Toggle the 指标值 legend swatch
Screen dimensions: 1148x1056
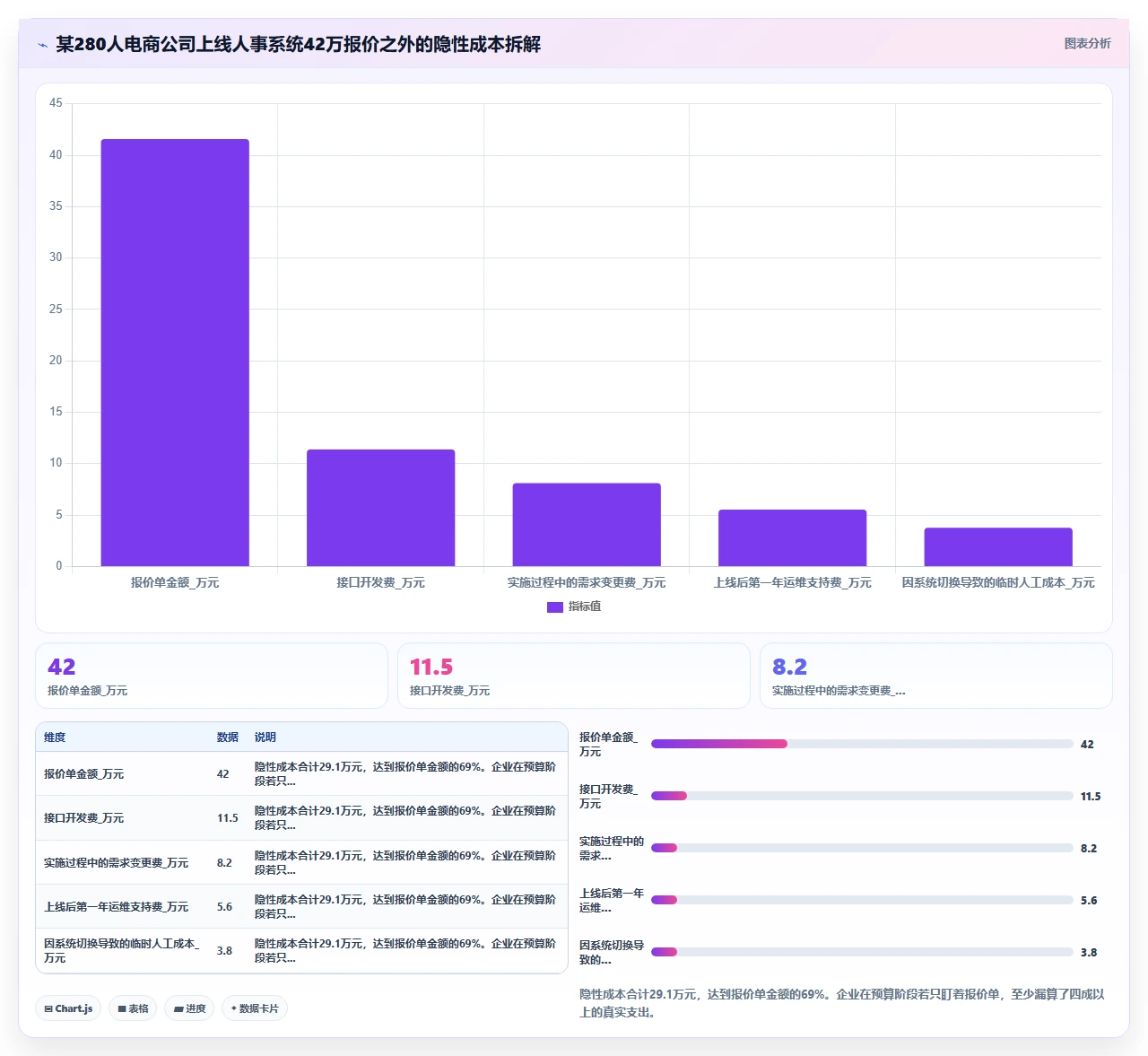pos(554,607)
